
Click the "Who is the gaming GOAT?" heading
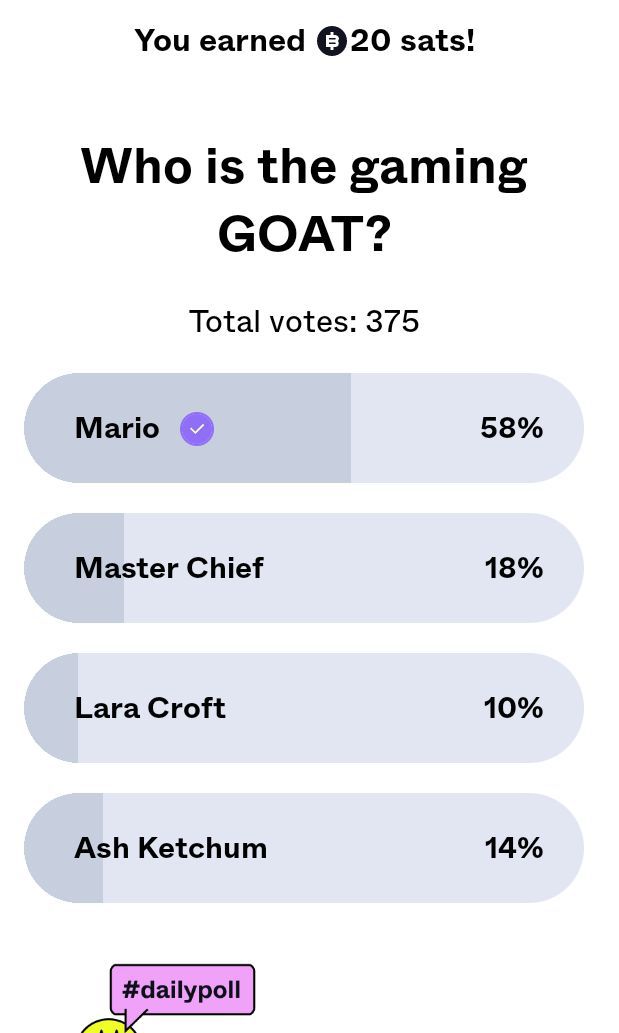pyautogui.click(x=304, y=200)
